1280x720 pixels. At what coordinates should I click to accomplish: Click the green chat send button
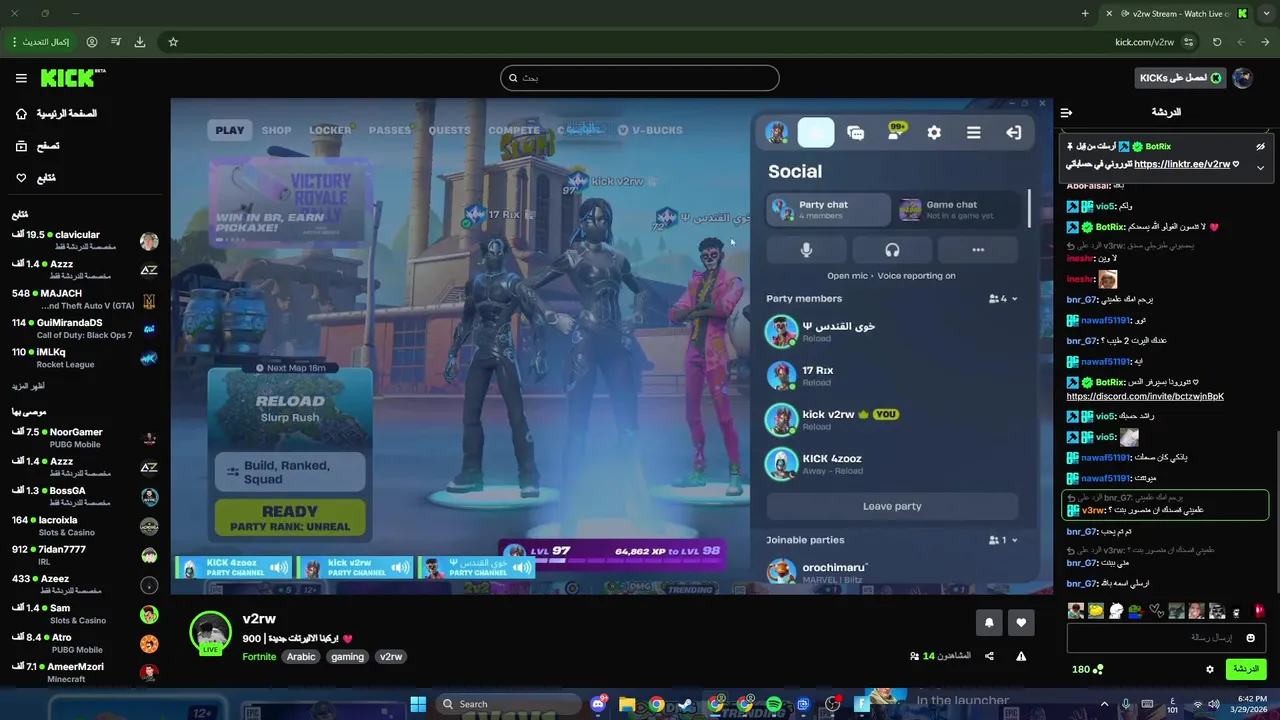point(1245,669)
